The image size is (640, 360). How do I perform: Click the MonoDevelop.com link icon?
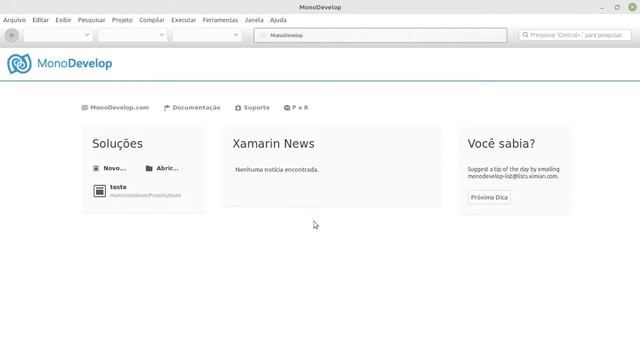(84, 108)
